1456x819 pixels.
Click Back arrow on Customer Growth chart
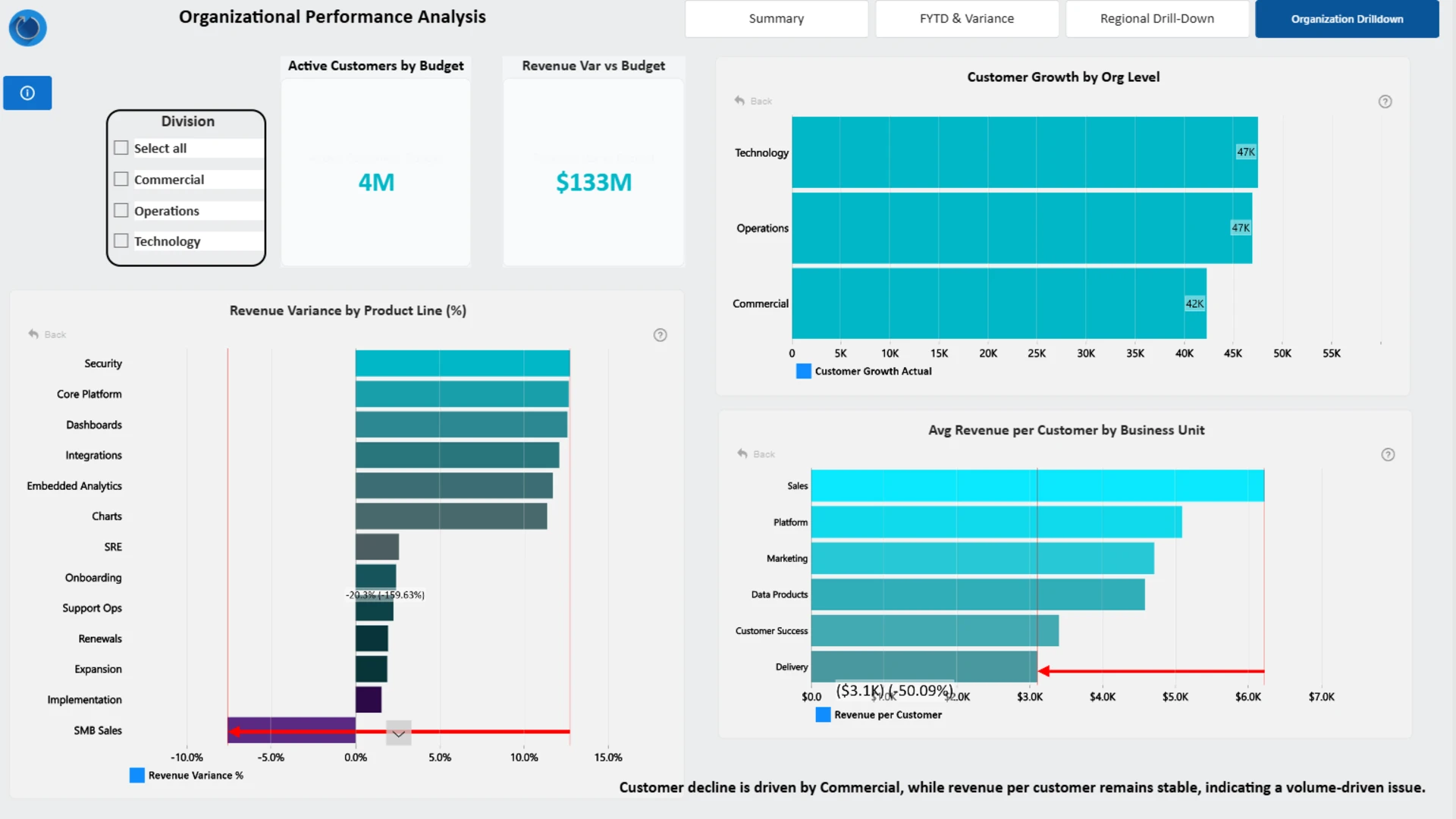pyautogui.click(x=740, y=101)
